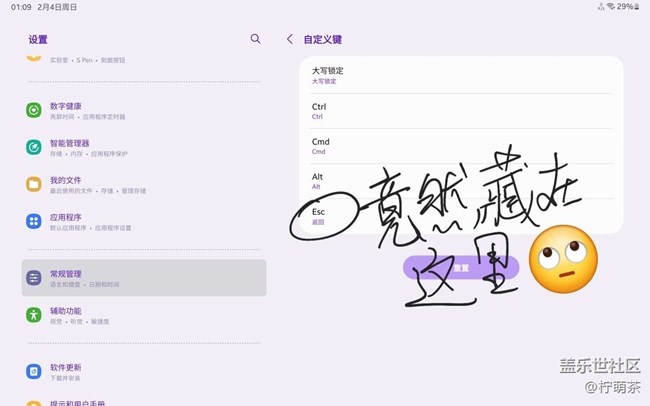Select the Alt key mapping row
The width and height of the screenshot is (650, 406).
click(x=461, y=181)
